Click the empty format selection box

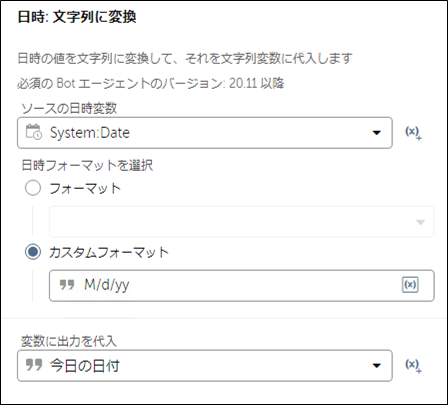(x=242, y=222)
